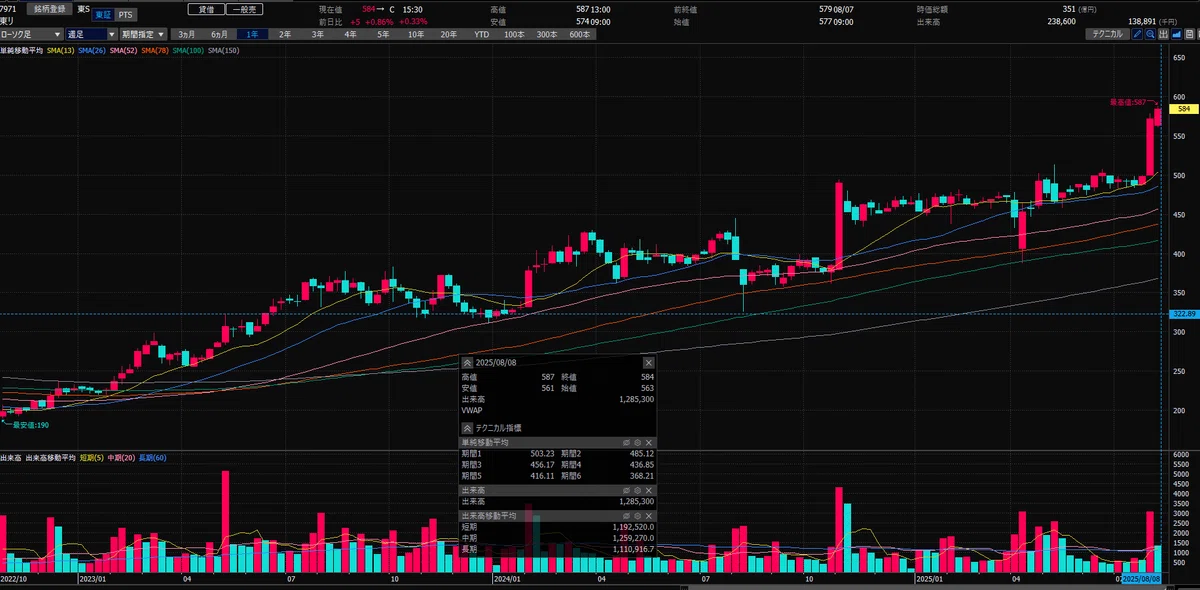Remove the 出来高移動平均 indicator row
This screenshot has height=590, width=1200.
click(x=648, y=515)
